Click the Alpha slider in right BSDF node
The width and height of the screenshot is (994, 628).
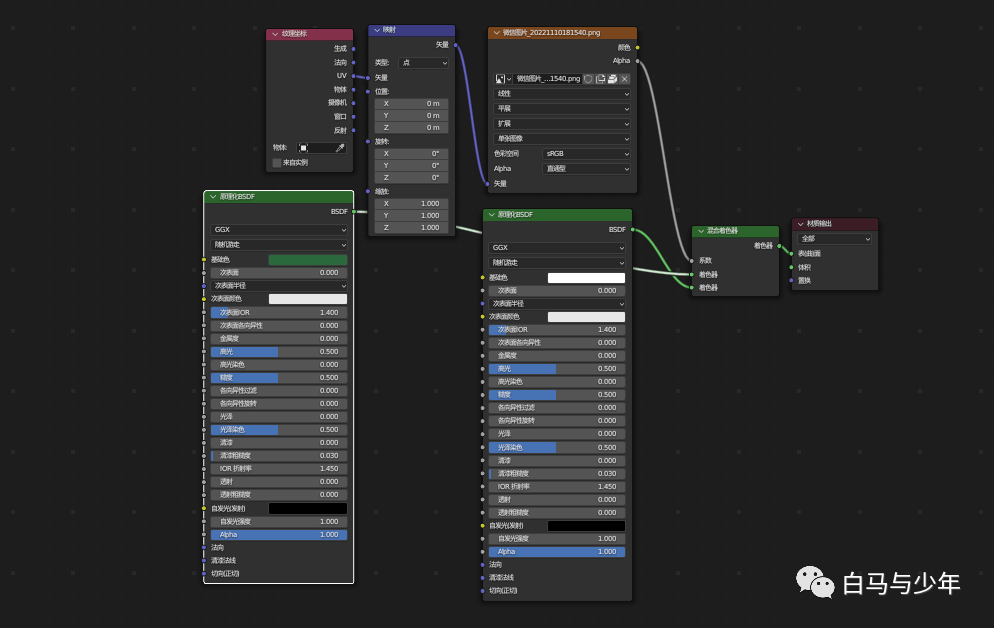pyautogui.click(x=557, y=552)
